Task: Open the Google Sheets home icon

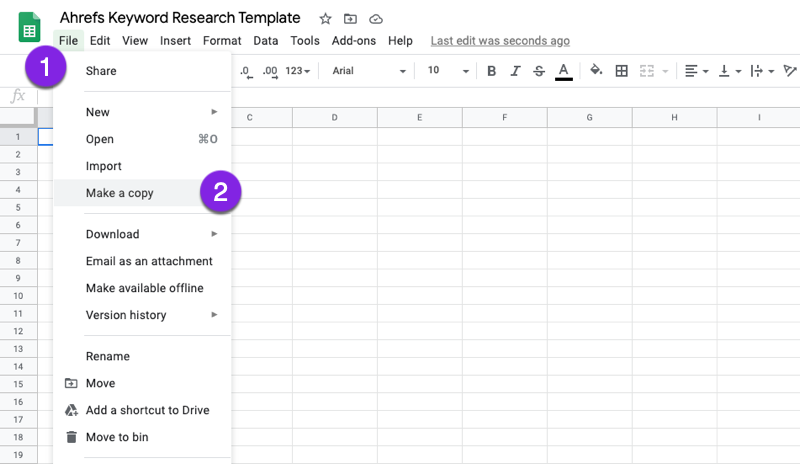Action: (x=29, y=27)
